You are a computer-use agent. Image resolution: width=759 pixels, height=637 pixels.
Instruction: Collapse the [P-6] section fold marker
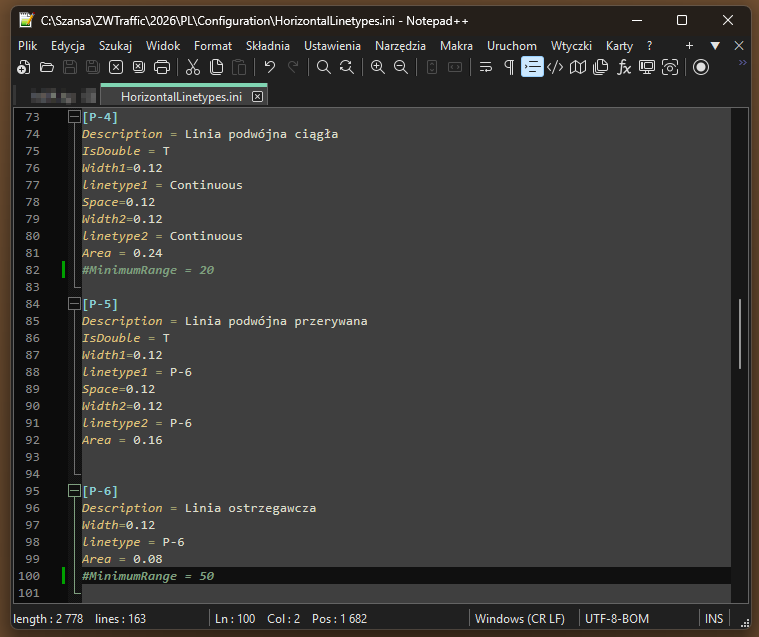click(73, 491)
